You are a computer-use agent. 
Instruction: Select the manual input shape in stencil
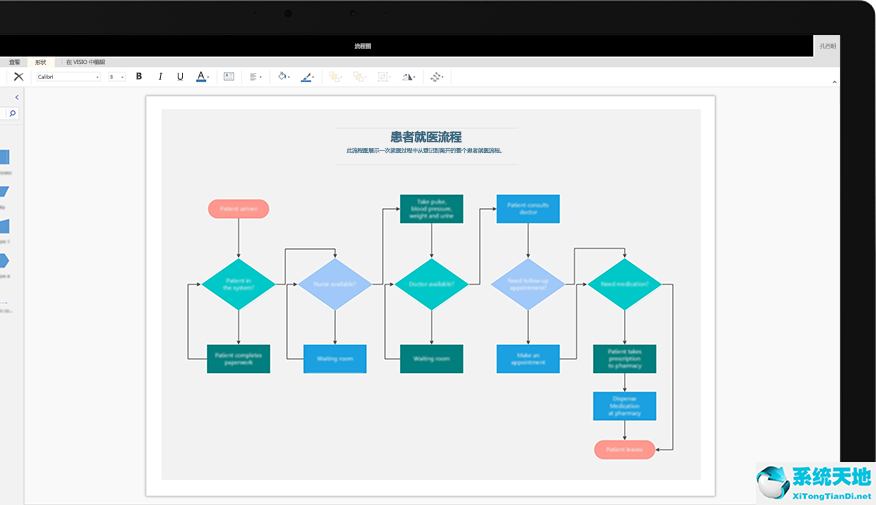click(x=3, y=226)
